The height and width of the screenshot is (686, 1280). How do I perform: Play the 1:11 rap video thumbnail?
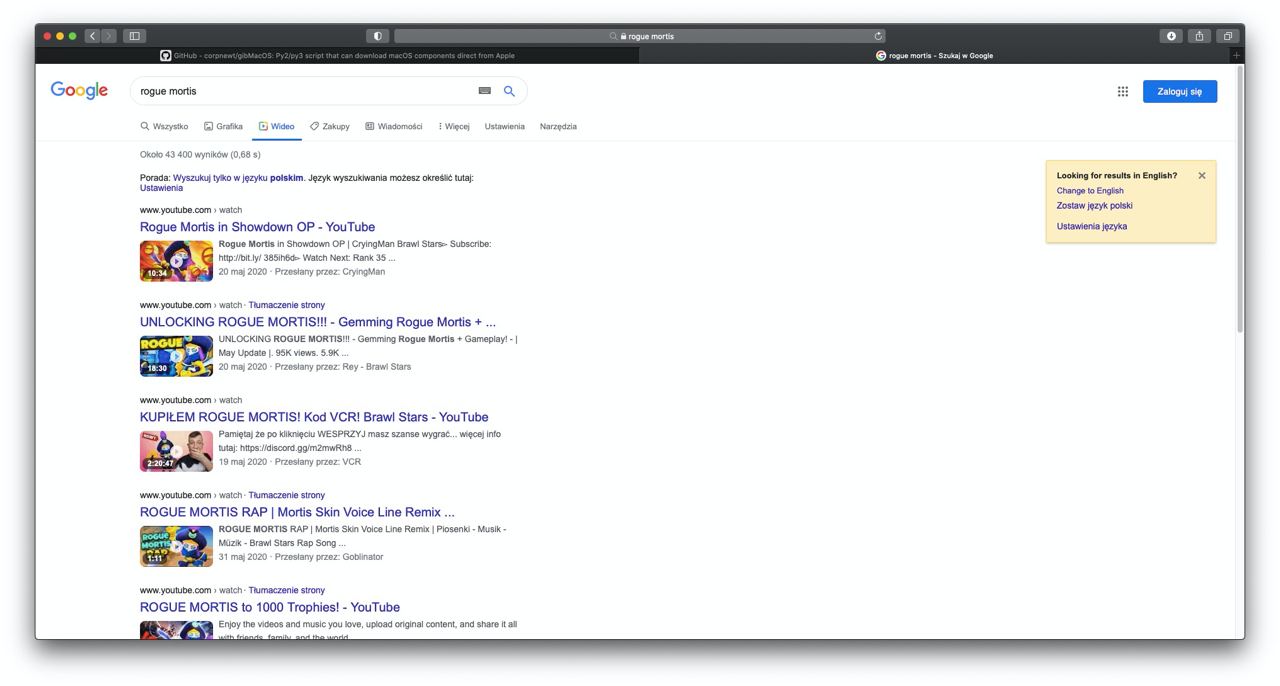click(x=176, y=546)
